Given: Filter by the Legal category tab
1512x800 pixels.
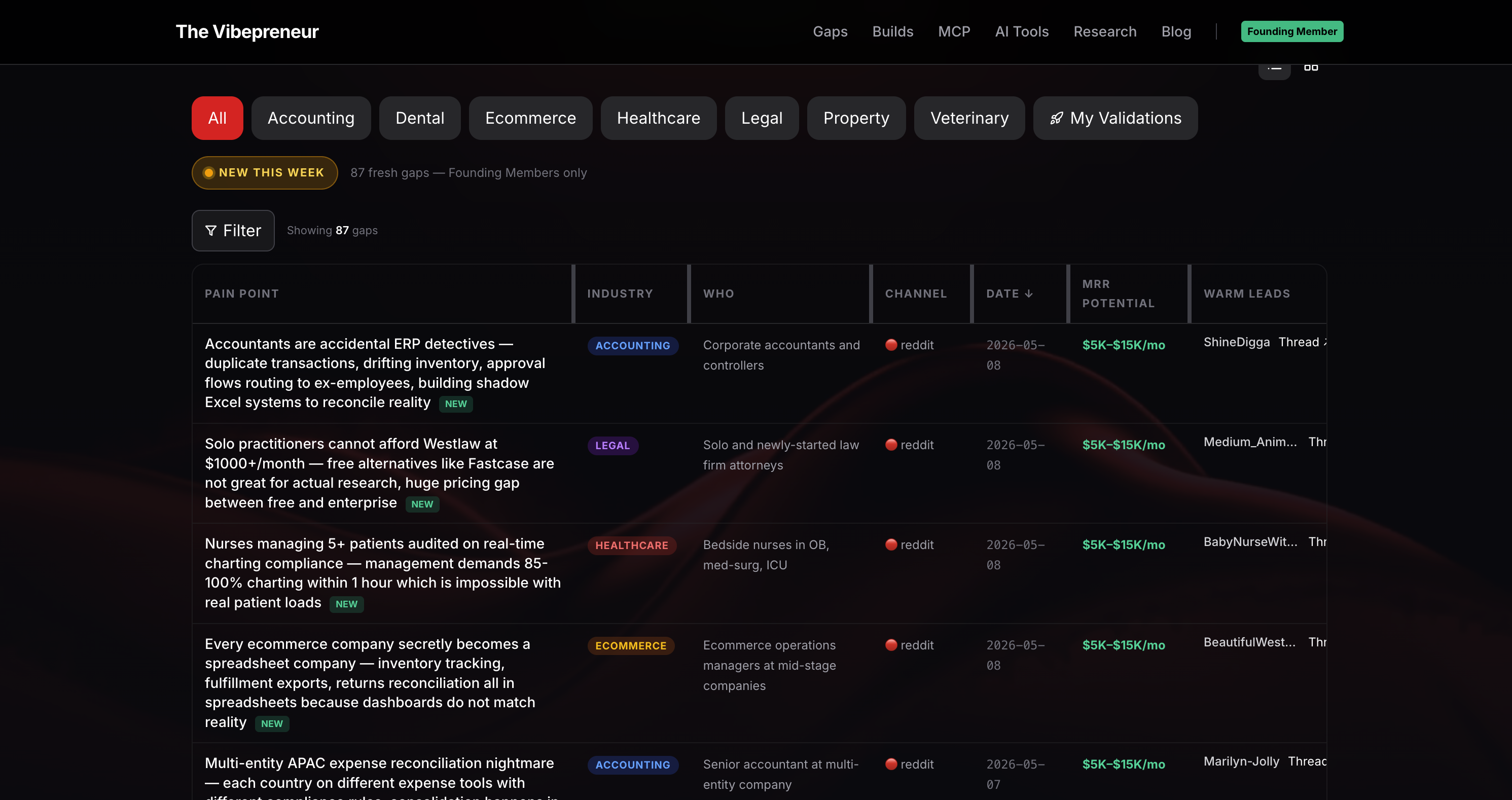Looking at the screenshot, I should tap(762, 118).
